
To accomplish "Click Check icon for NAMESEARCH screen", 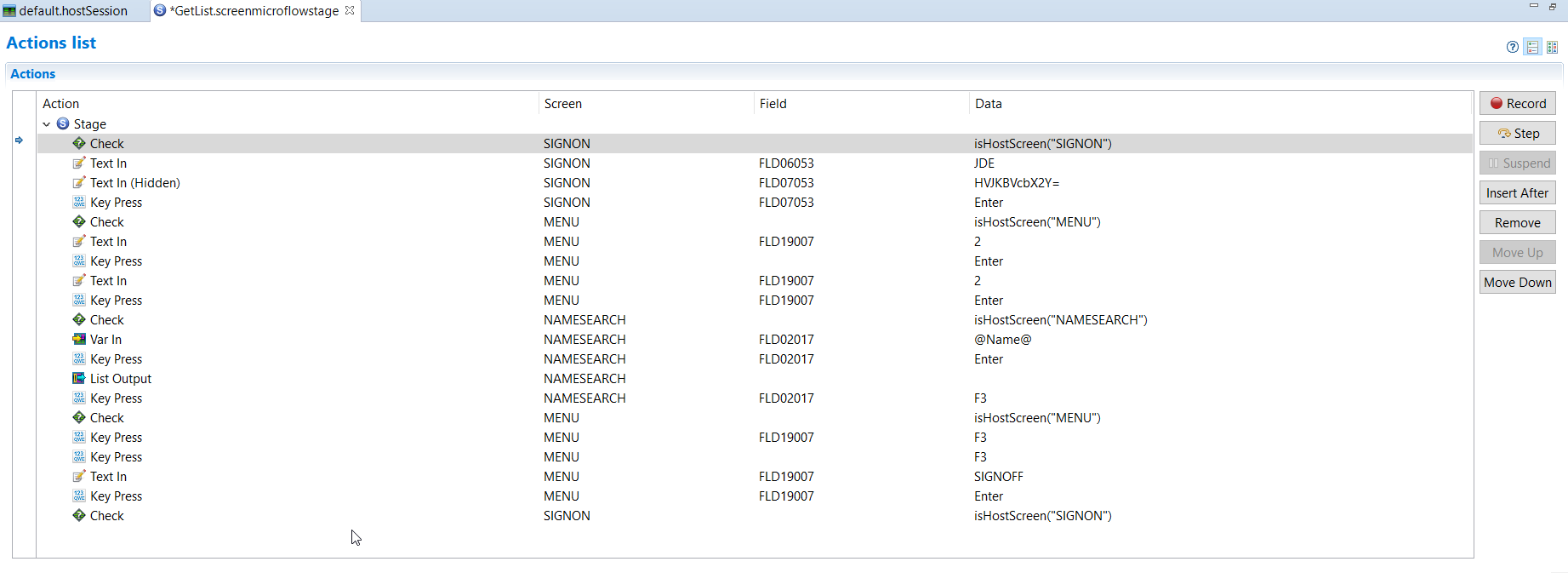I will click(x=79, y=319).
